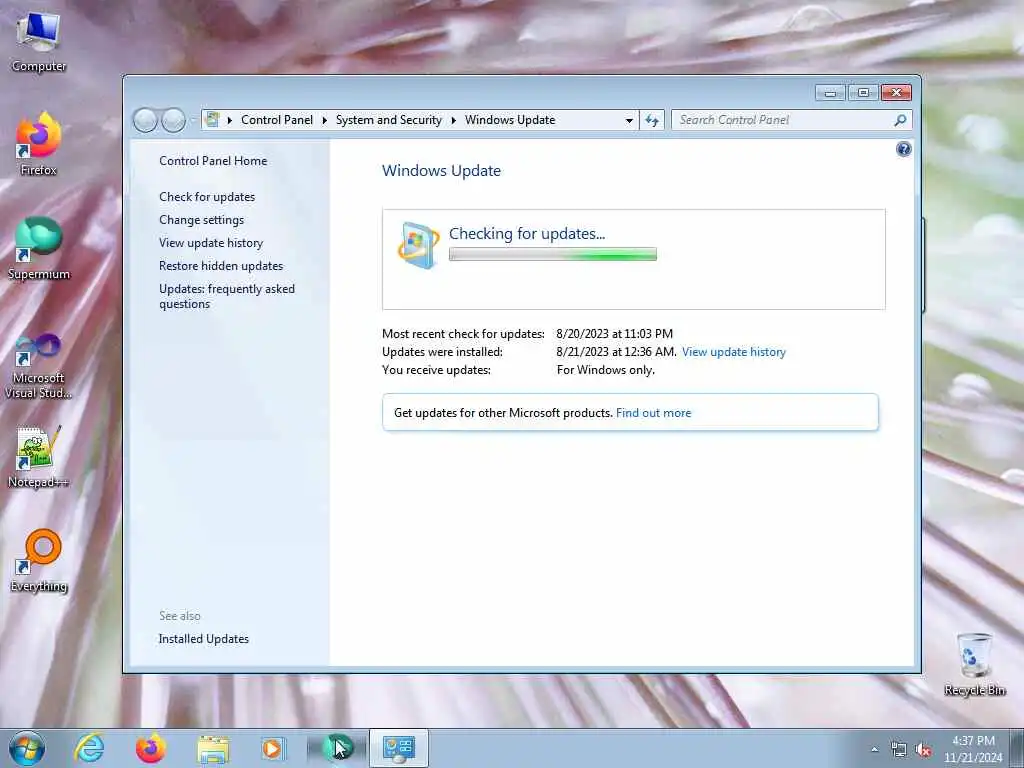Open Installed Updates link
The height and width of the screenshot is (768, 1024).
204,639
